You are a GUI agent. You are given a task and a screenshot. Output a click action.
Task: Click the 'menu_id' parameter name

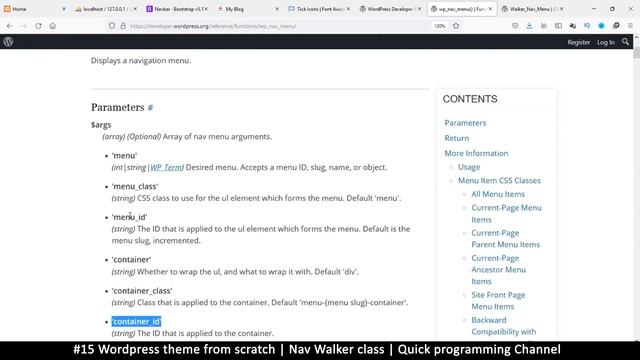[x=129, y=217]
